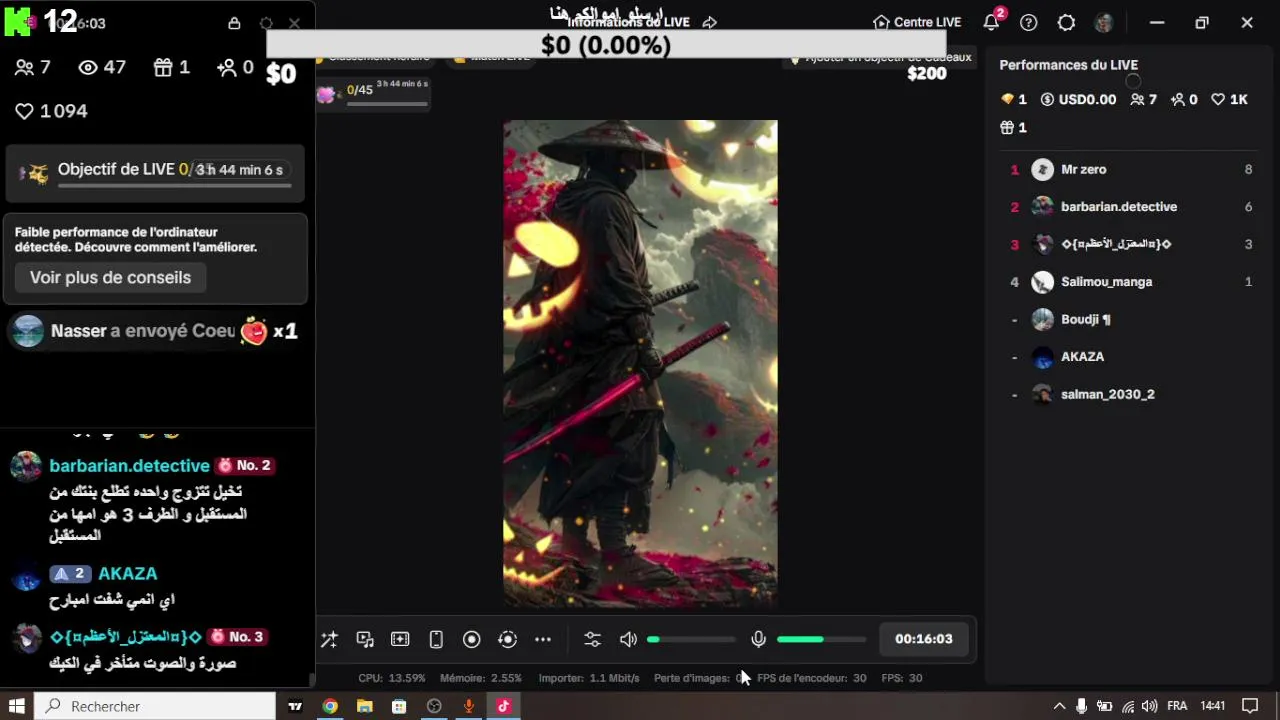Click the replay clip capture icon
Screen dimensions: 1280x720
click(x=507, y=639)
